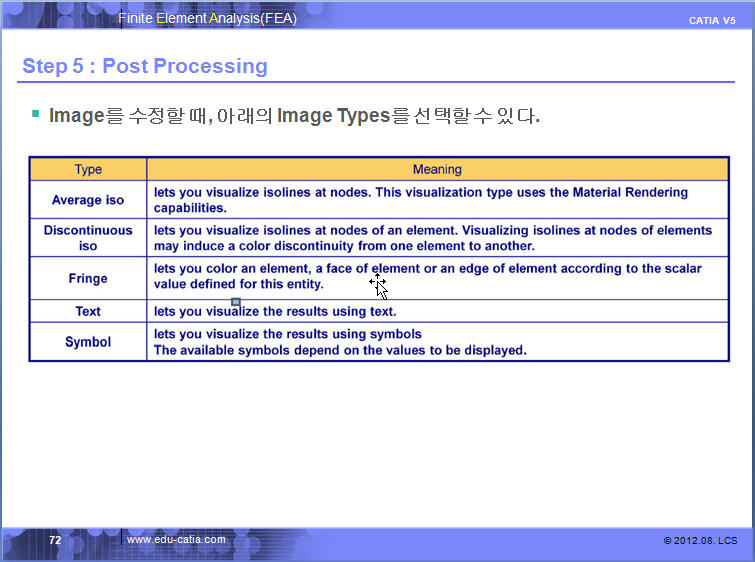Click the 'Step 5 : Post Processing' heading
Image resolution: width=755 pixels, height=562 pixels.
145,67
